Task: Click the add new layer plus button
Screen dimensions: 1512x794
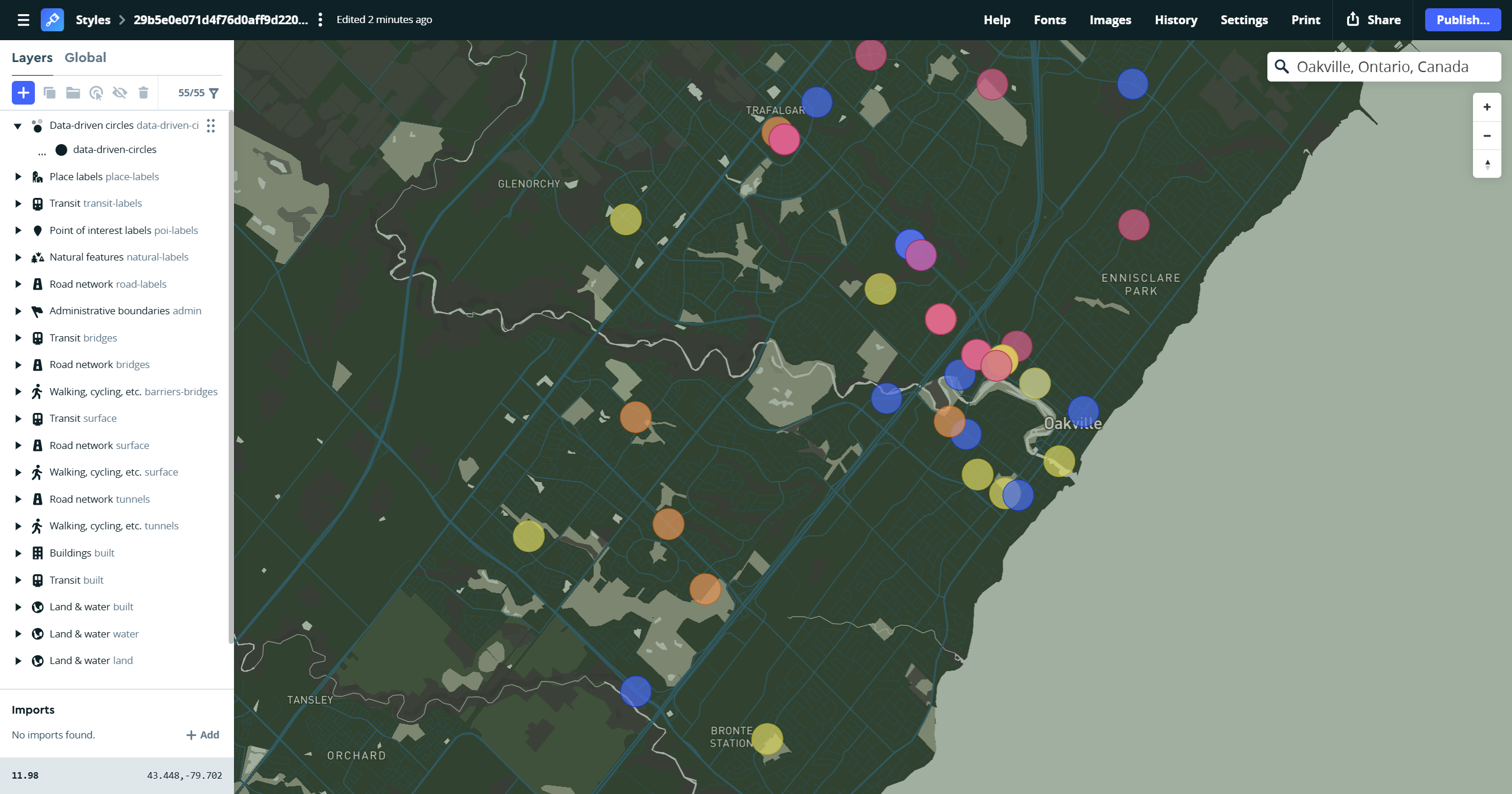Action: [23, 93]
